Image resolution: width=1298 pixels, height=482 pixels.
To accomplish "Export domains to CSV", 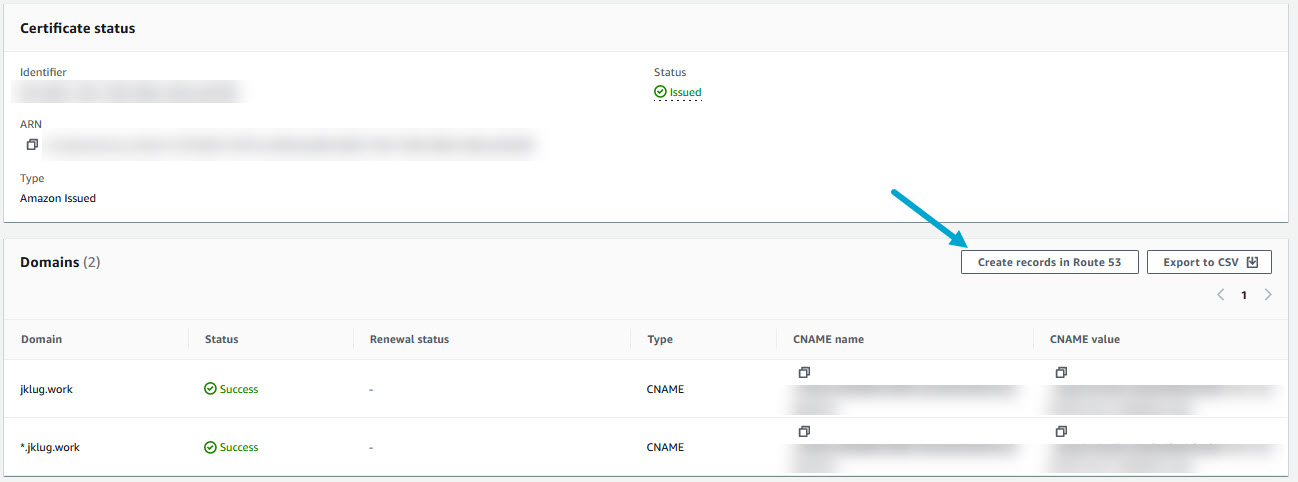I will click(x=1209, y=262).
